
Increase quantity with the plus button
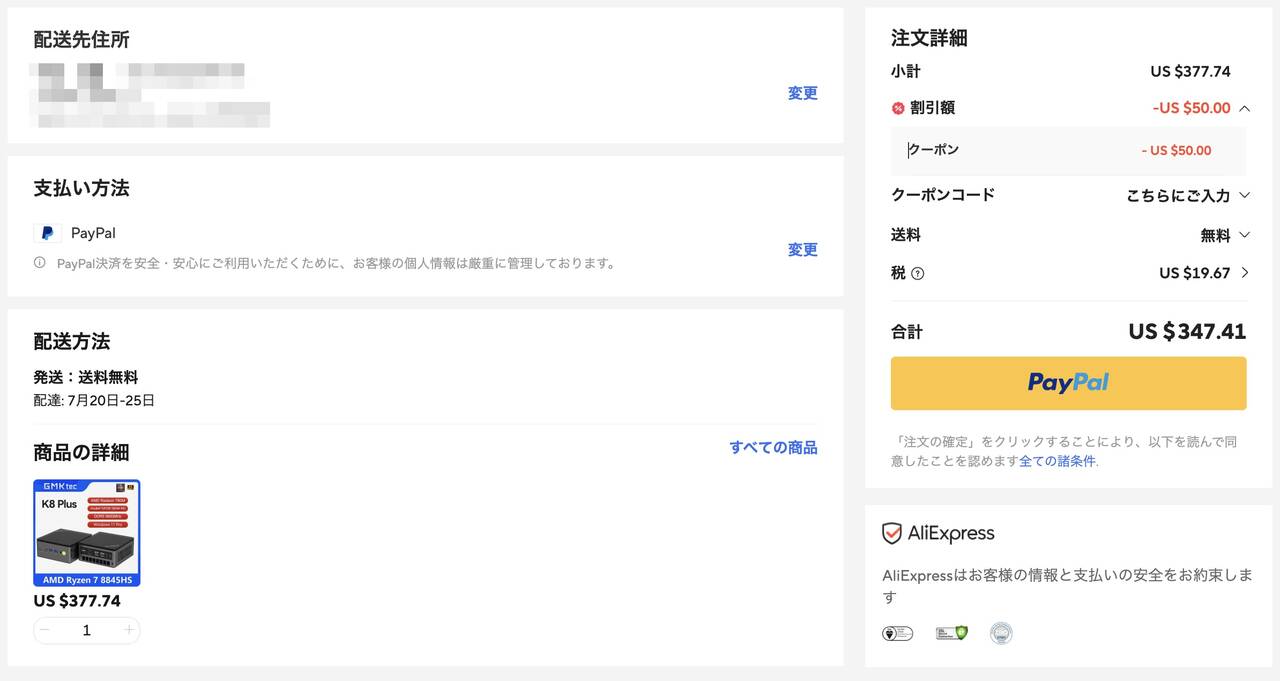tap(128, 630)
